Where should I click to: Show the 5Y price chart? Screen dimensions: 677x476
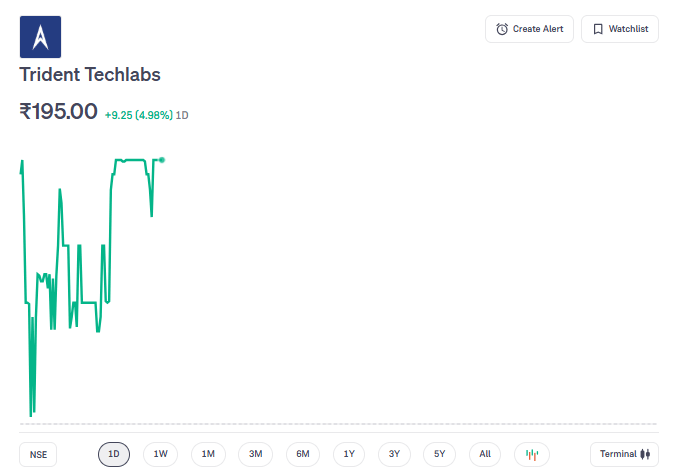[x=440, y=454]
